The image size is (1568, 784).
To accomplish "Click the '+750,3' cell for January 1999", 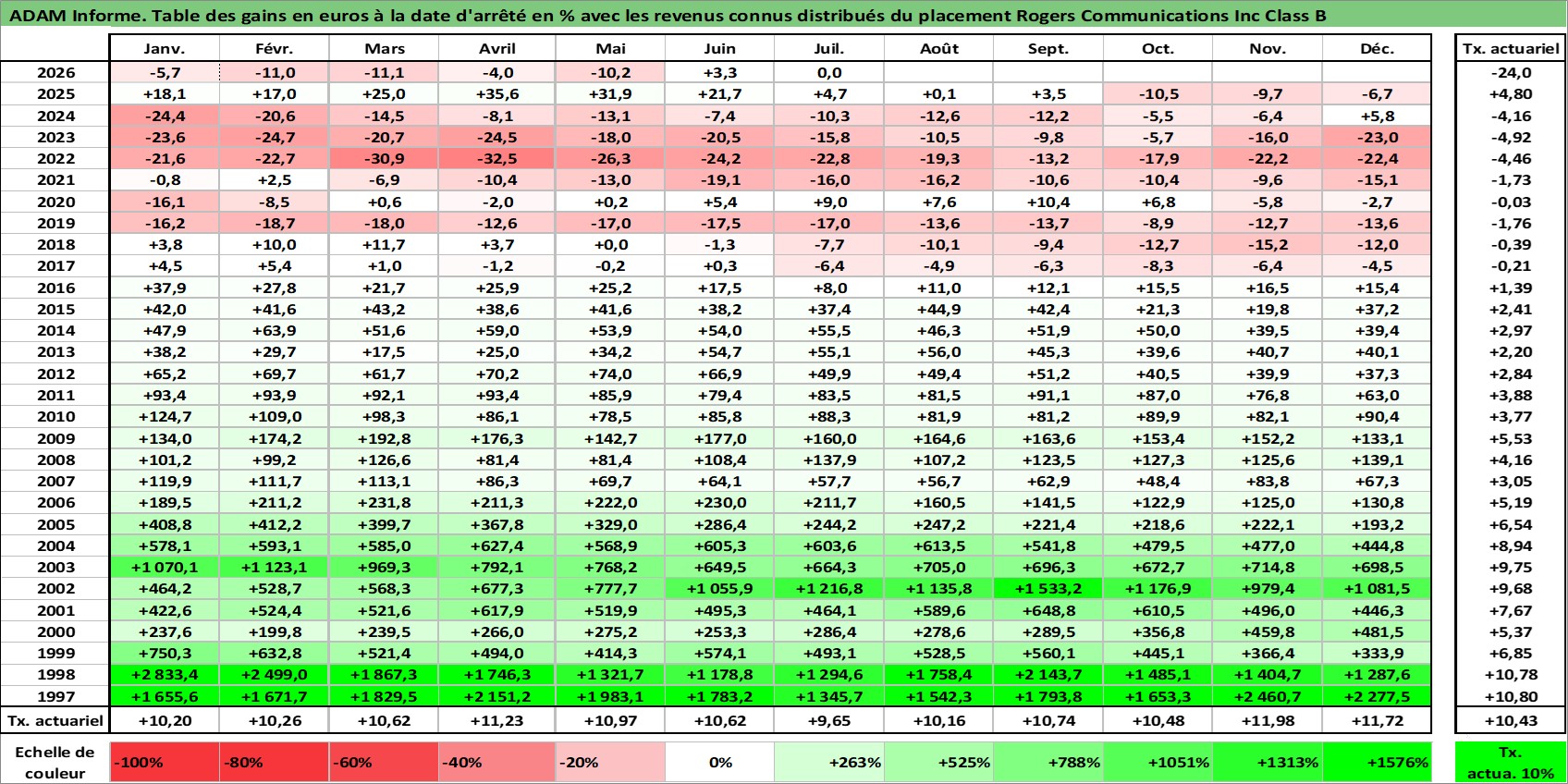I will coord(165,653).
